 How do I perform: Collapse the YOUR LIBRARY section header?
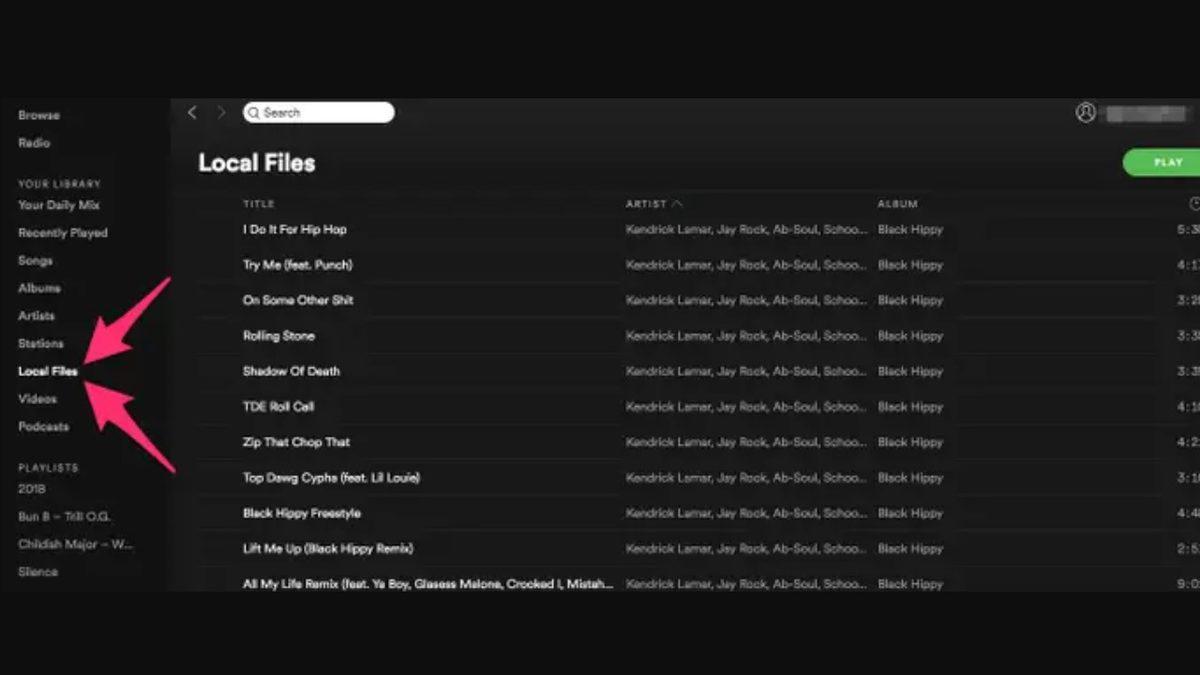pyautogui.click(x=58, y=184)
